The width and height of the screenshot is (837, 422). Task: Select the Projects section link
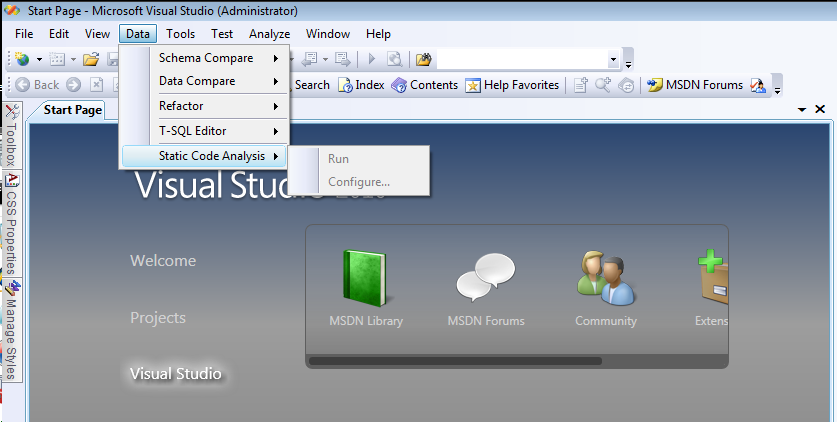coord(158,318)
